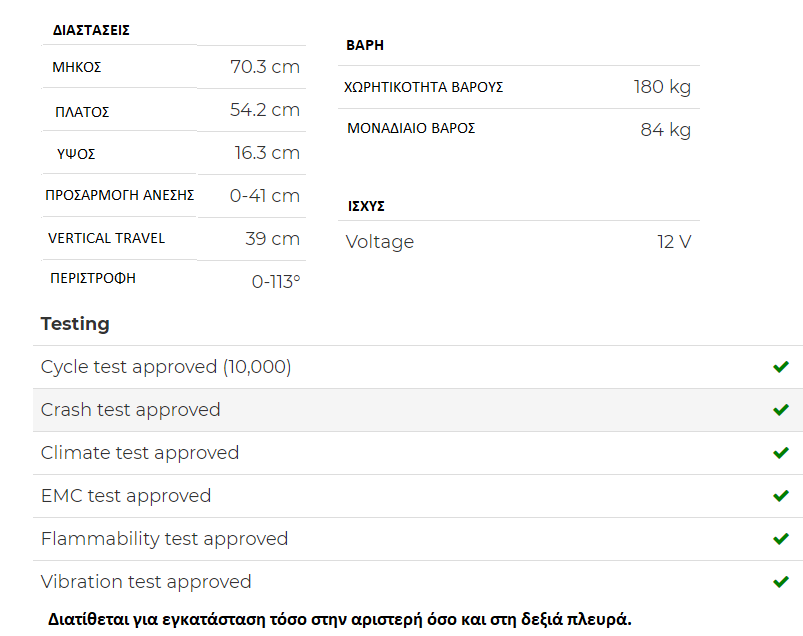Viewport: 803px width, 636px height.
Task: Click the Climate test approved green checkmark
Action: (x=780, y=453)
